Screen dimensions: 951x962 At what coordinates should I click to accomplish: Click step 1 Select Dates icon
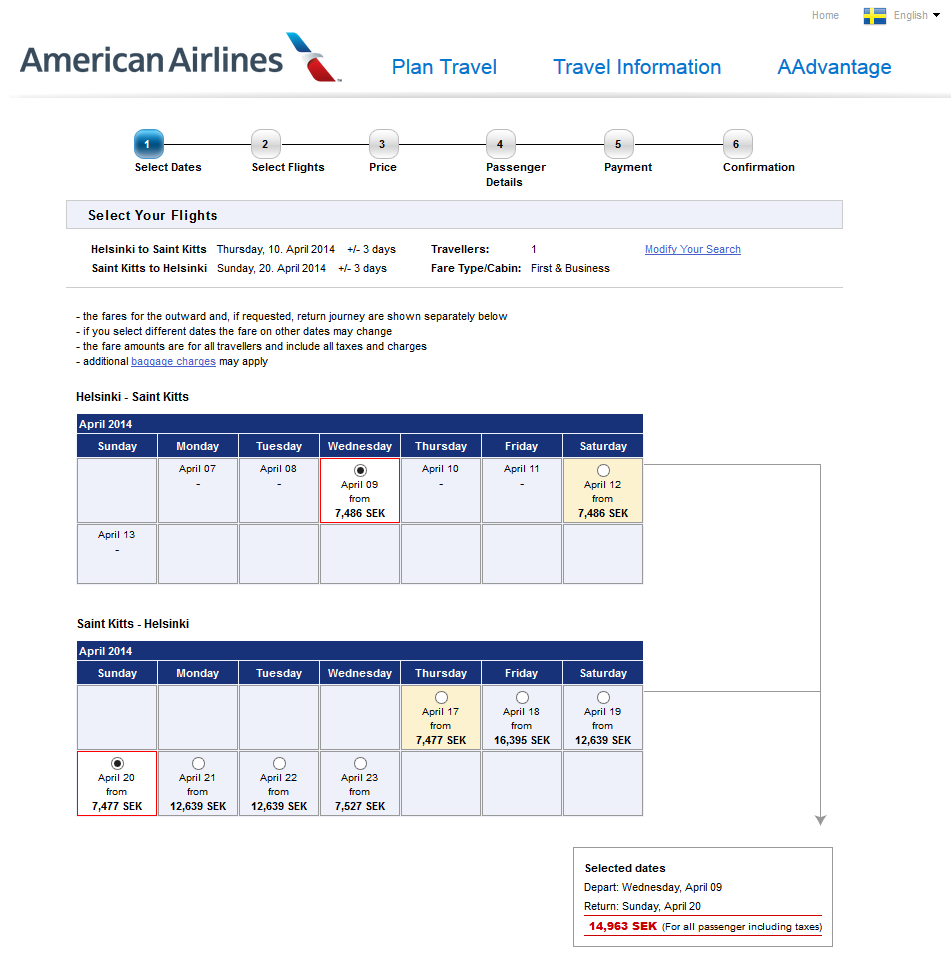[148, 144]
